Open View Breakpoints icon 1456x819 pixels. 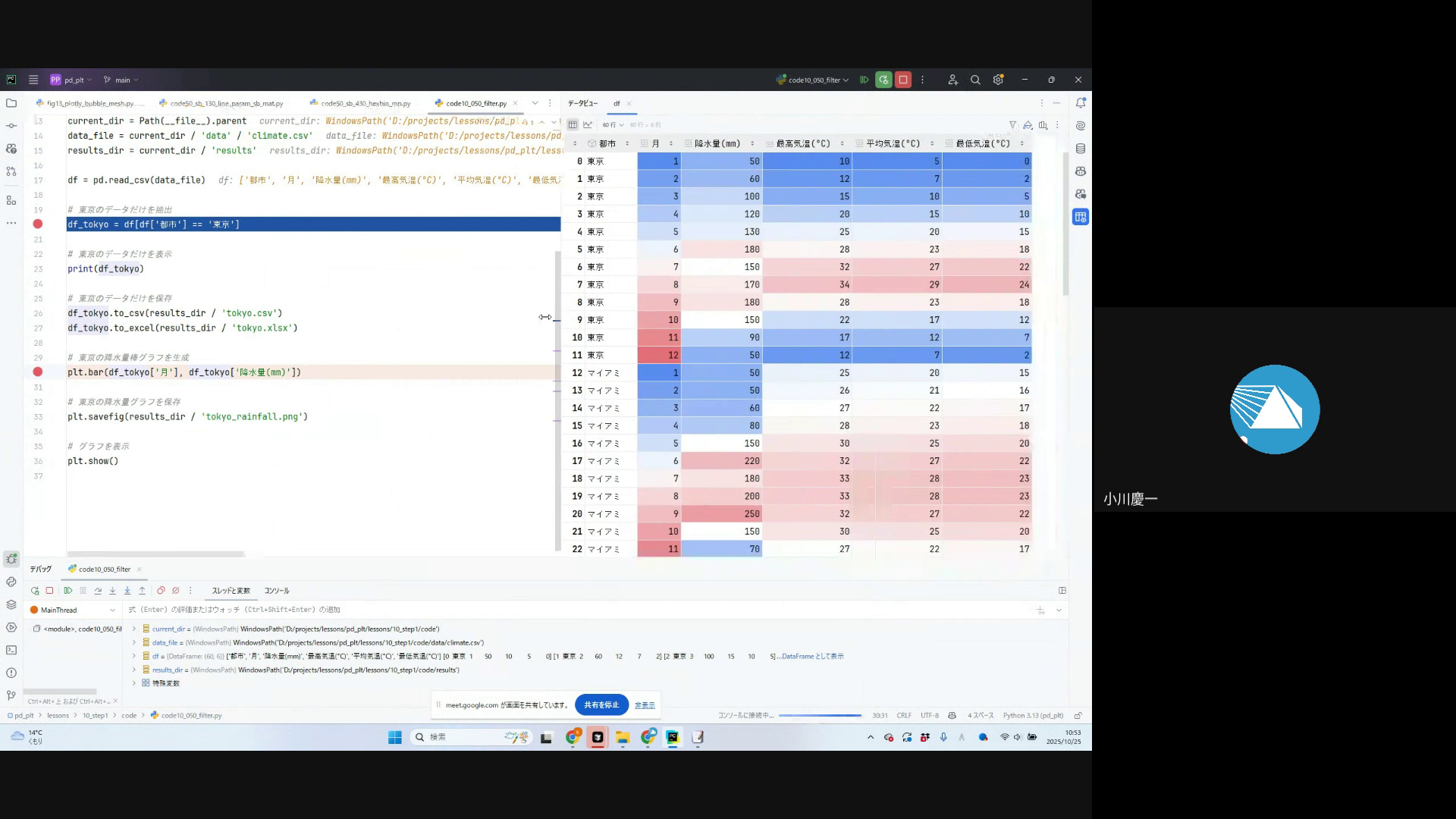click(x=161, y=591)
